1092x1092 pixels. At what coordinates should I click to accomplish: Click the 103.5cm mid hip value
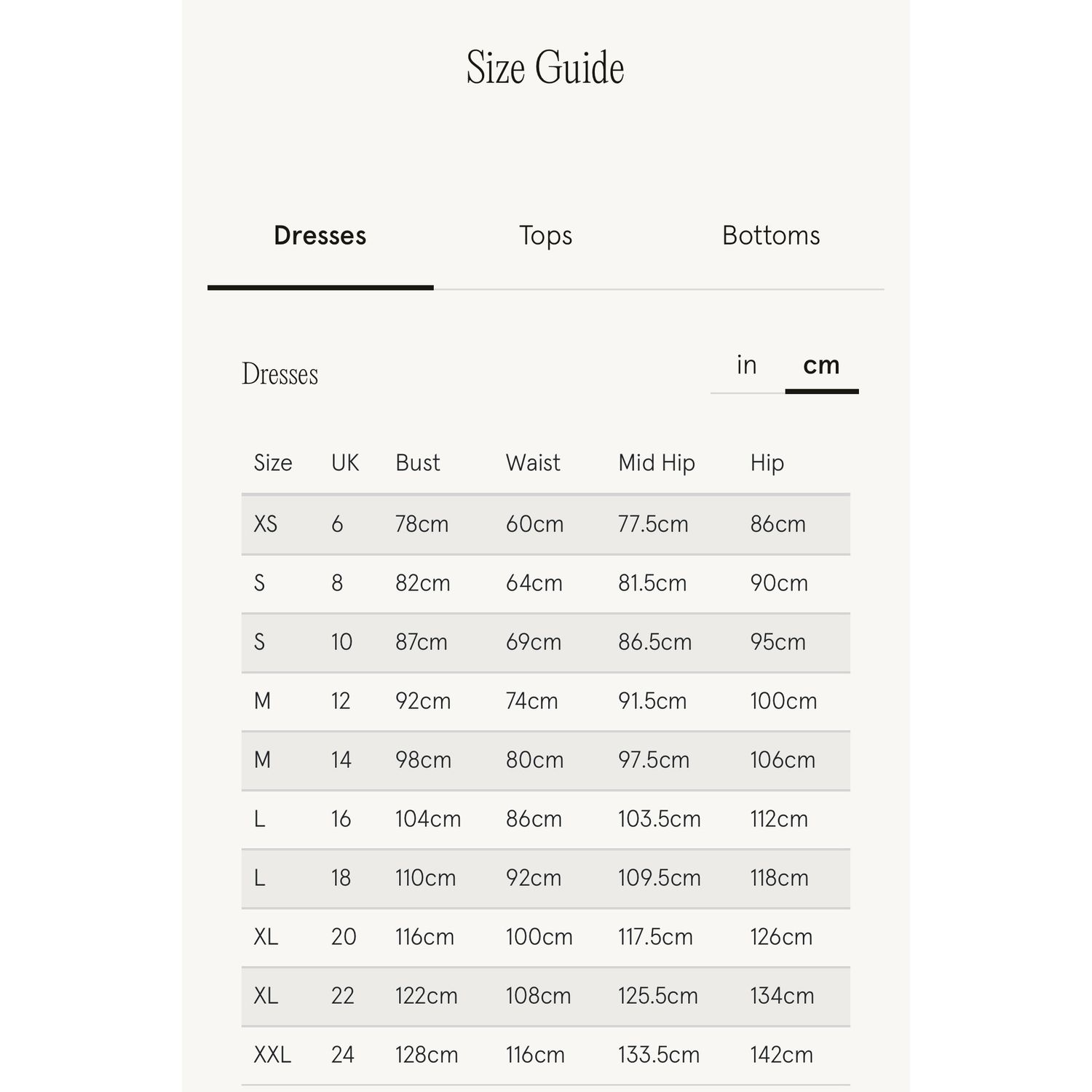[x=659, y=819]
